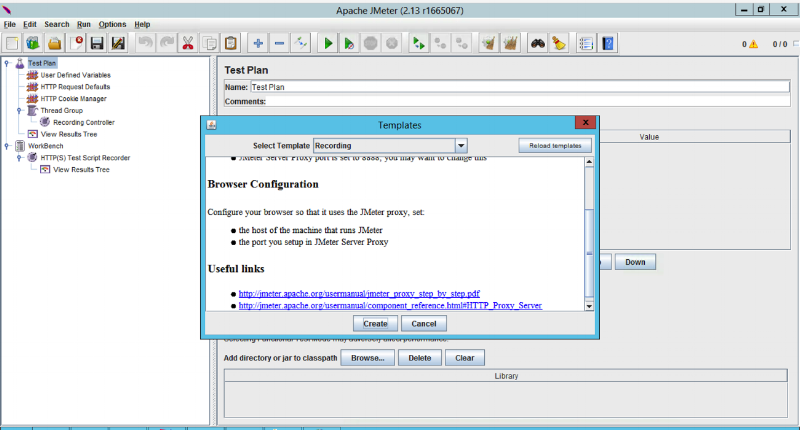Click the Reset Search brush icon

point(559,43)
